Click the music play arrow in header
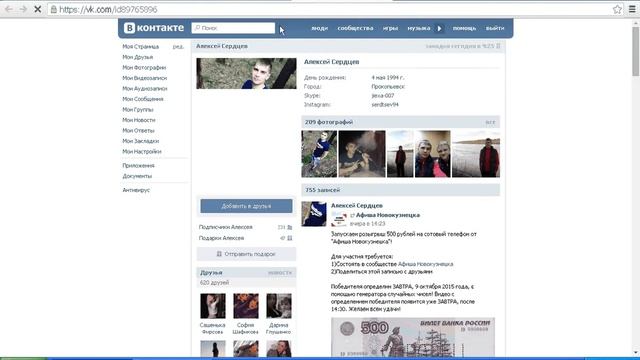 [x=440, y=28]
